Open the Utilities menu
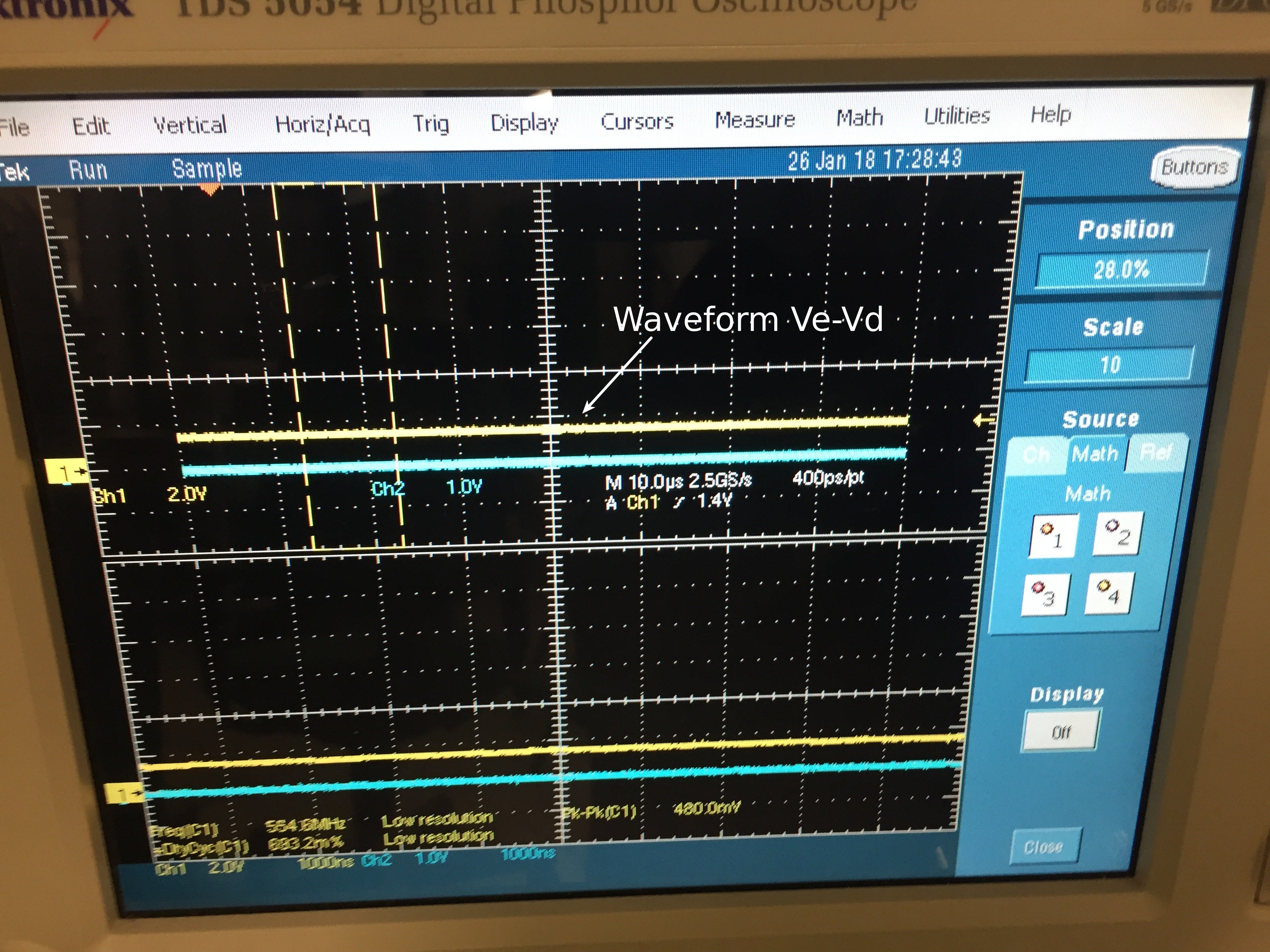The height and width of the screenshot is (952, 1270). point(957,116)
